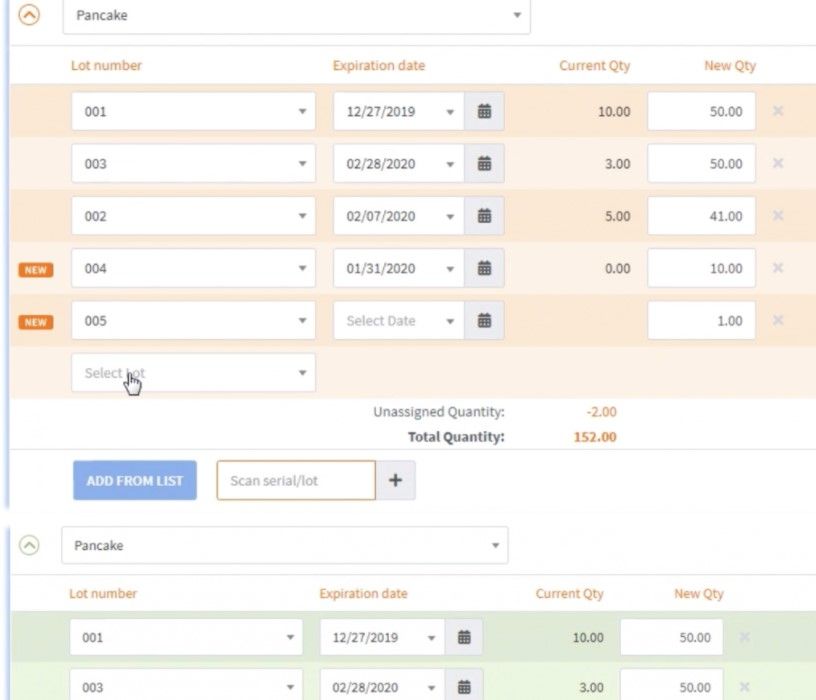Open calendar for 12/27/2019 in orange section
The image size is (816, 700).
point(484,111)
